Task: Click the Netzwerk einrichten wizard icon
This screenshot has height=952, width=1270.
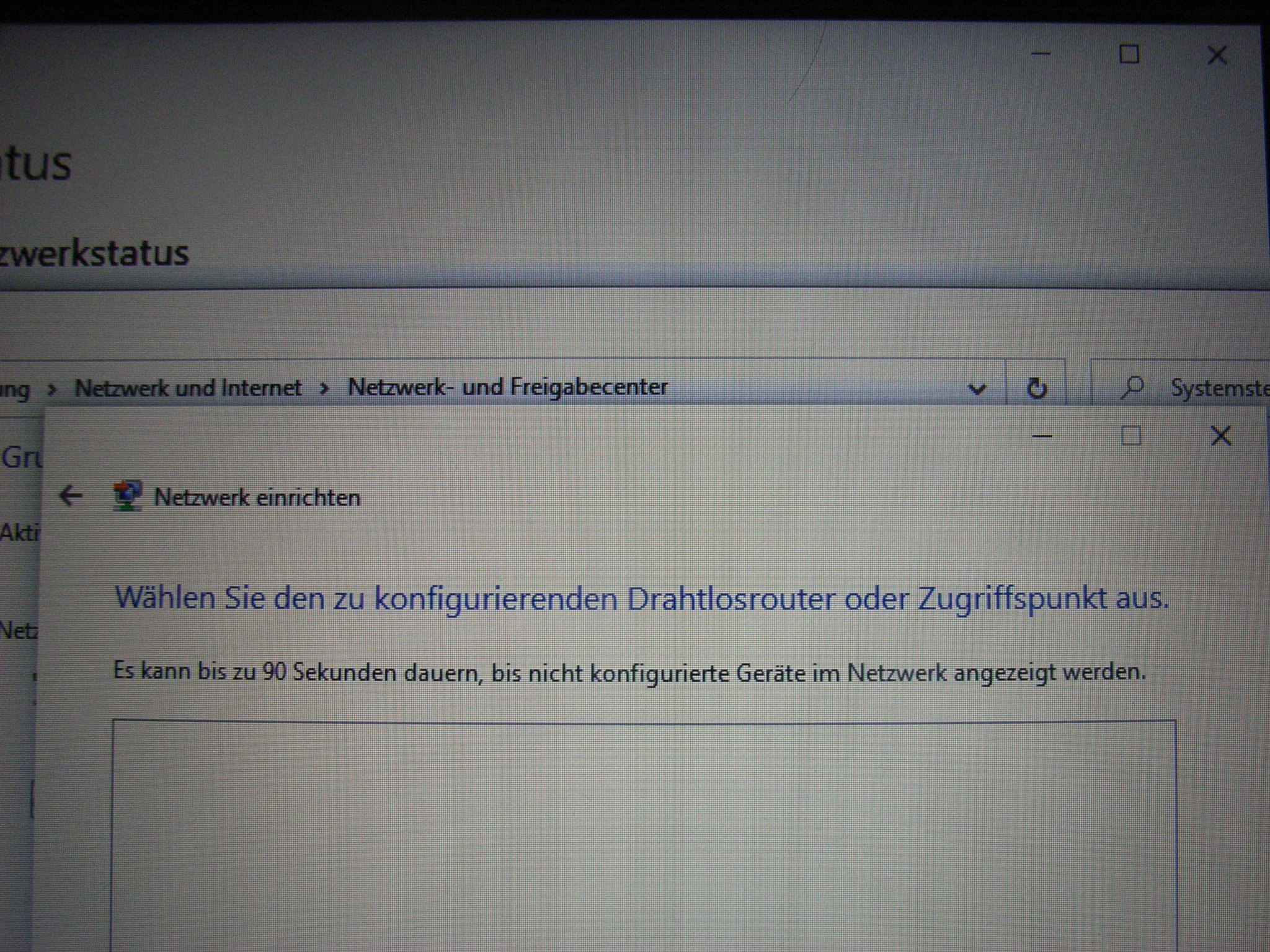Action: (127, 496)
